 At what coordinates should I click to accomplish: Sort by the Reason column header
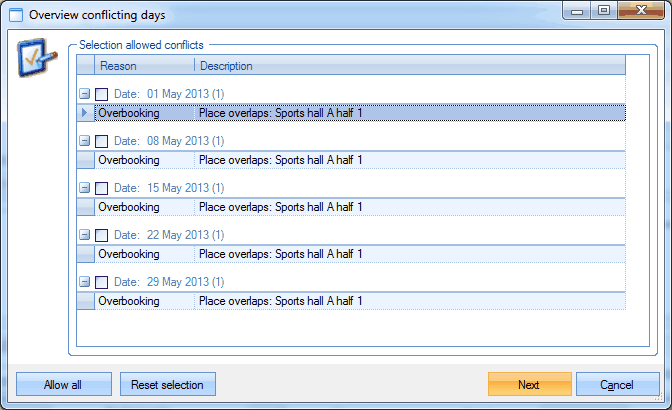click(144, 66)
